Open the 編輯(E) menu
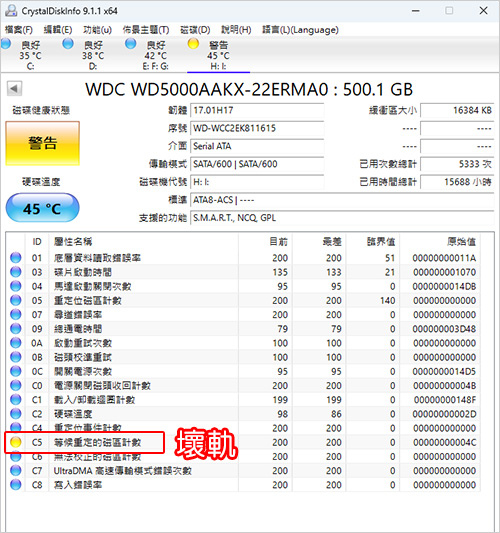This screenshot has width=500, height=533. (58, 30)
